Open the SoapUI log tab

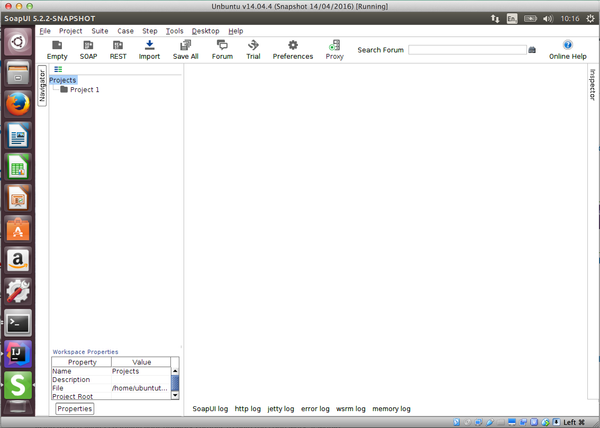coord(210,409)
